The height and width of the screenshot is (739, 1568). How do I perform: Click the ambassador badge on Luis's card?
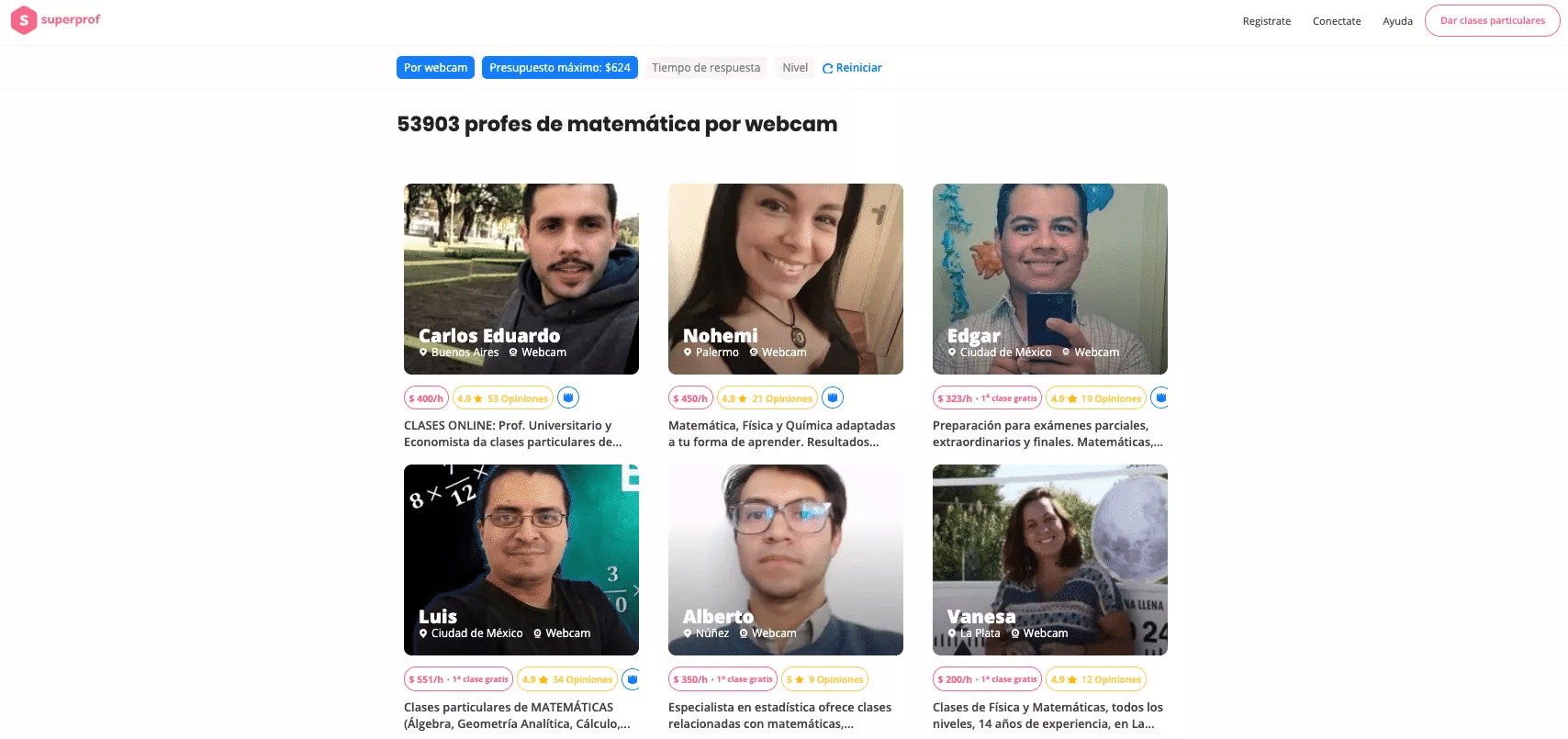632,678
